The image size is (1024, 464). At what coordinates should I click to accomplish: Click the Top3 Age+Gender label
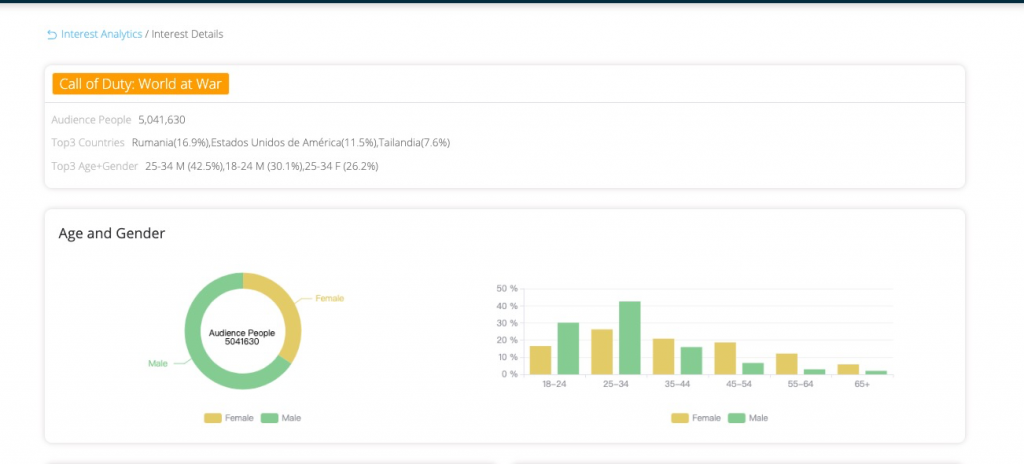pyautogui.click(x=95, y=167)
